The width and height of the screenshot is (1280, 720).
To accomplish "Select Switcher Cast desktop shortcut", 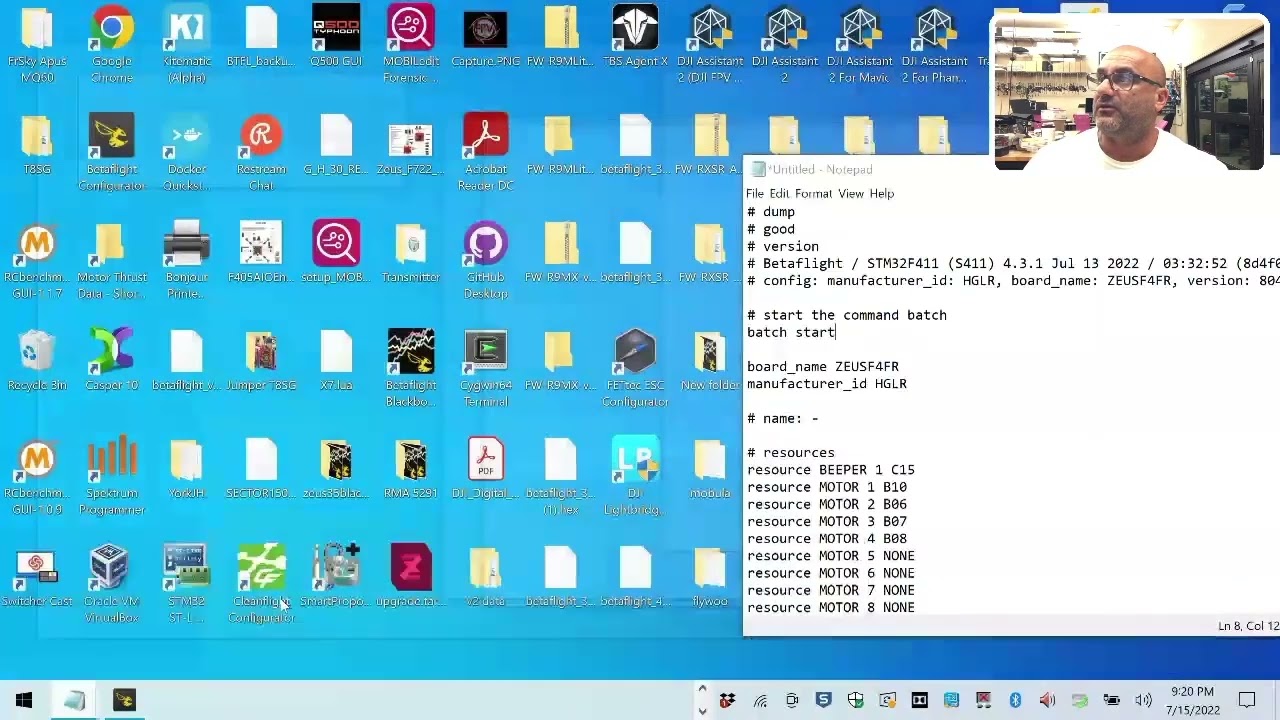I will pyautogui.click(x=37, y=576).
